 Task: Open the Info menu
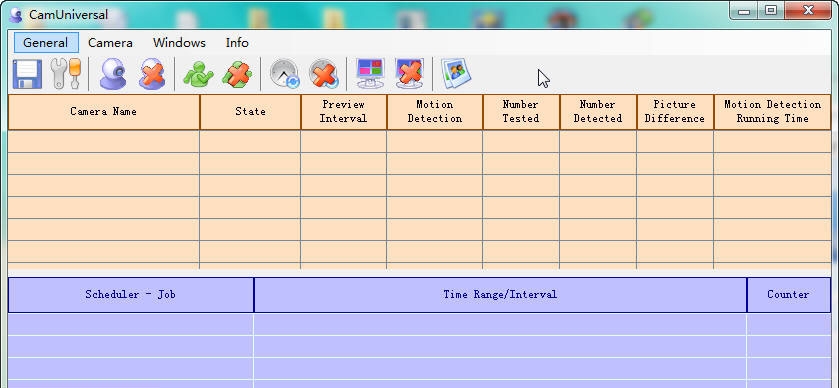237,43
